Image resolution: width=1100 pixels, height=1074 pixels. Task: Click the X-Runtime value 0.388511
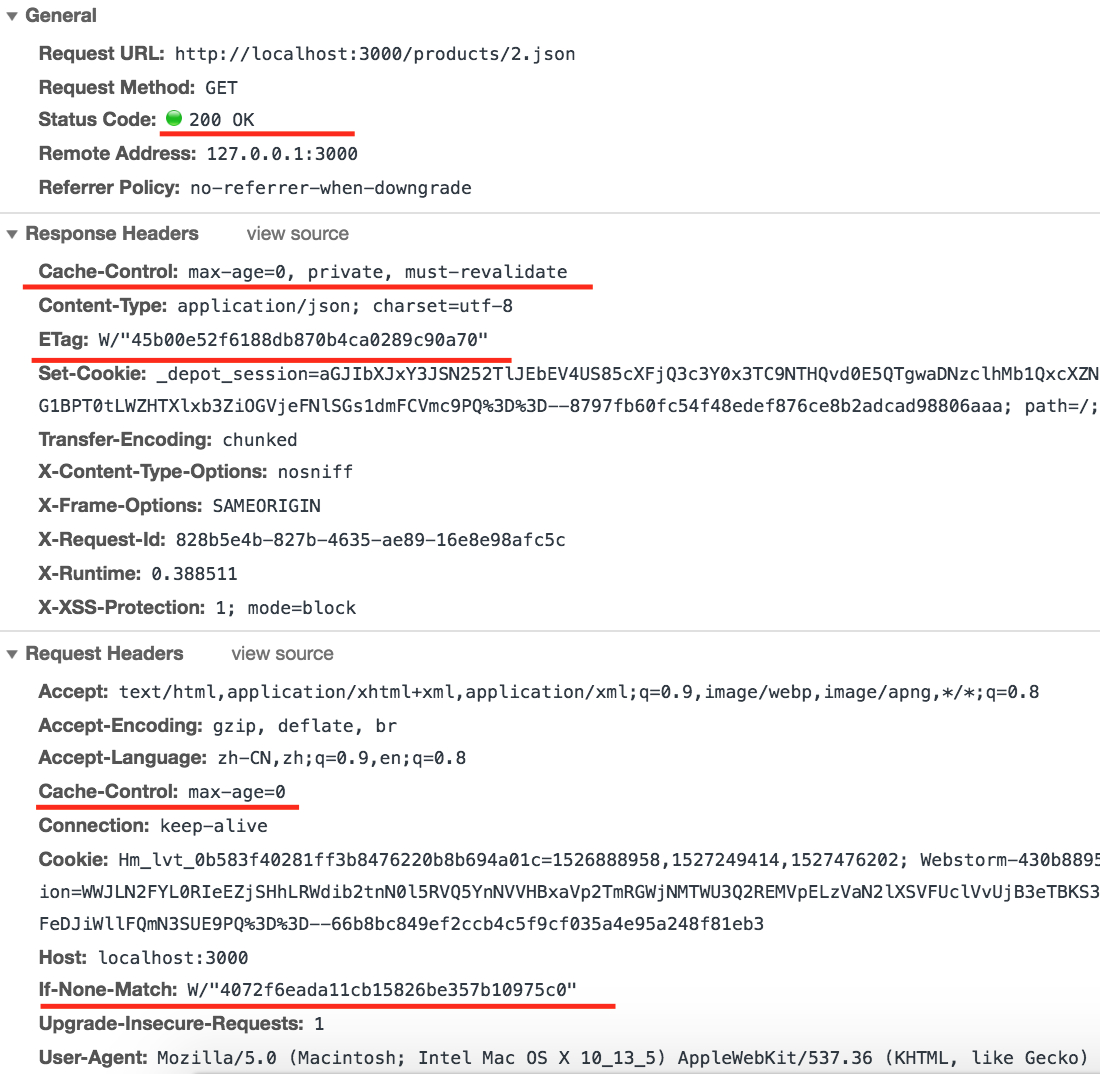tap(194, 574)
